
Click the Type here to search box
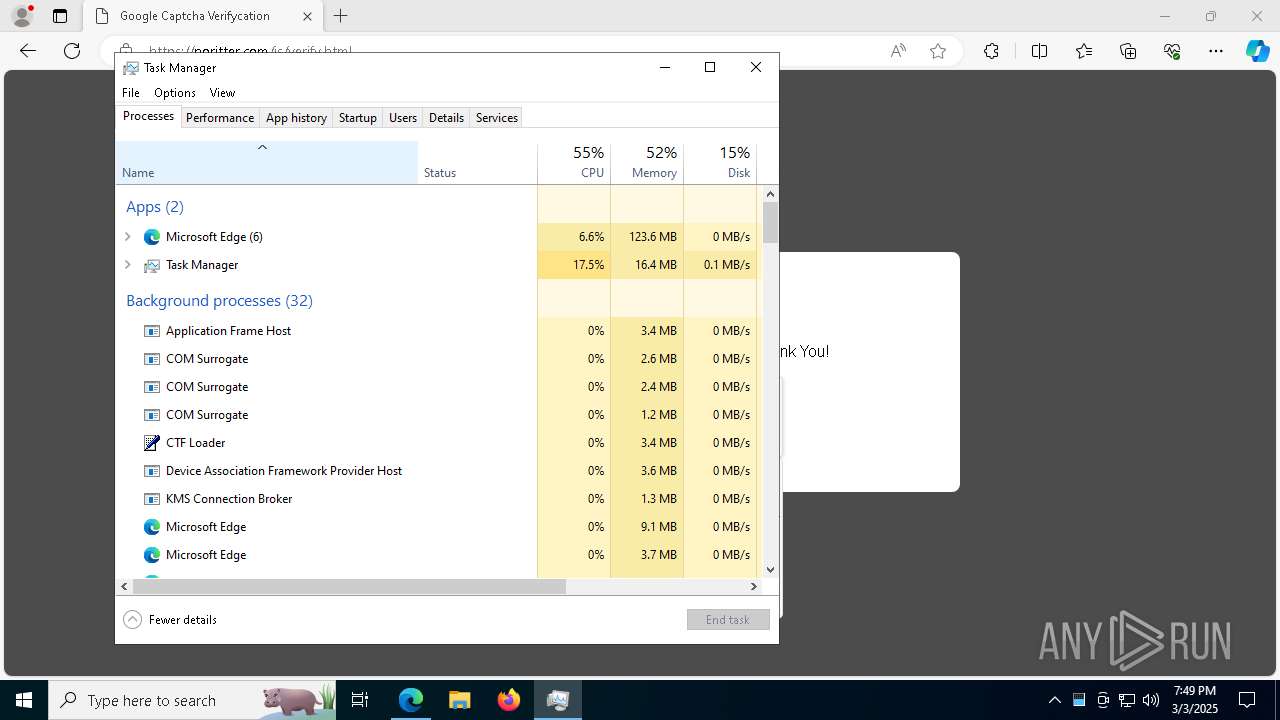tap(192, 700)
